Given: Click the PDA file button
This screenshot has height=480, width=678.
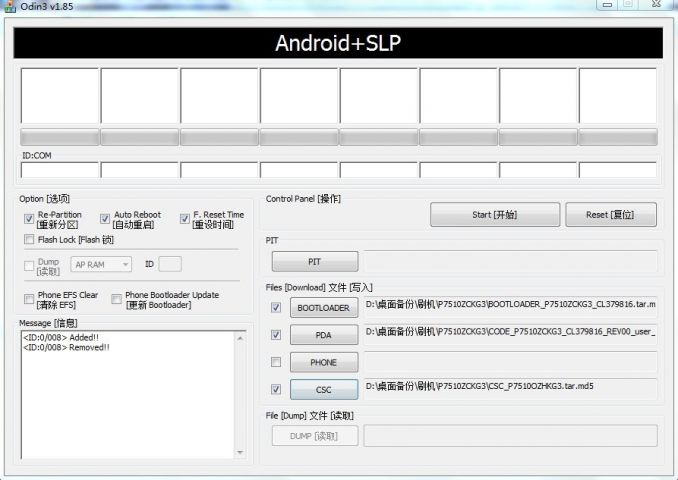Looking at the screenshot, I should pos(323,335).
